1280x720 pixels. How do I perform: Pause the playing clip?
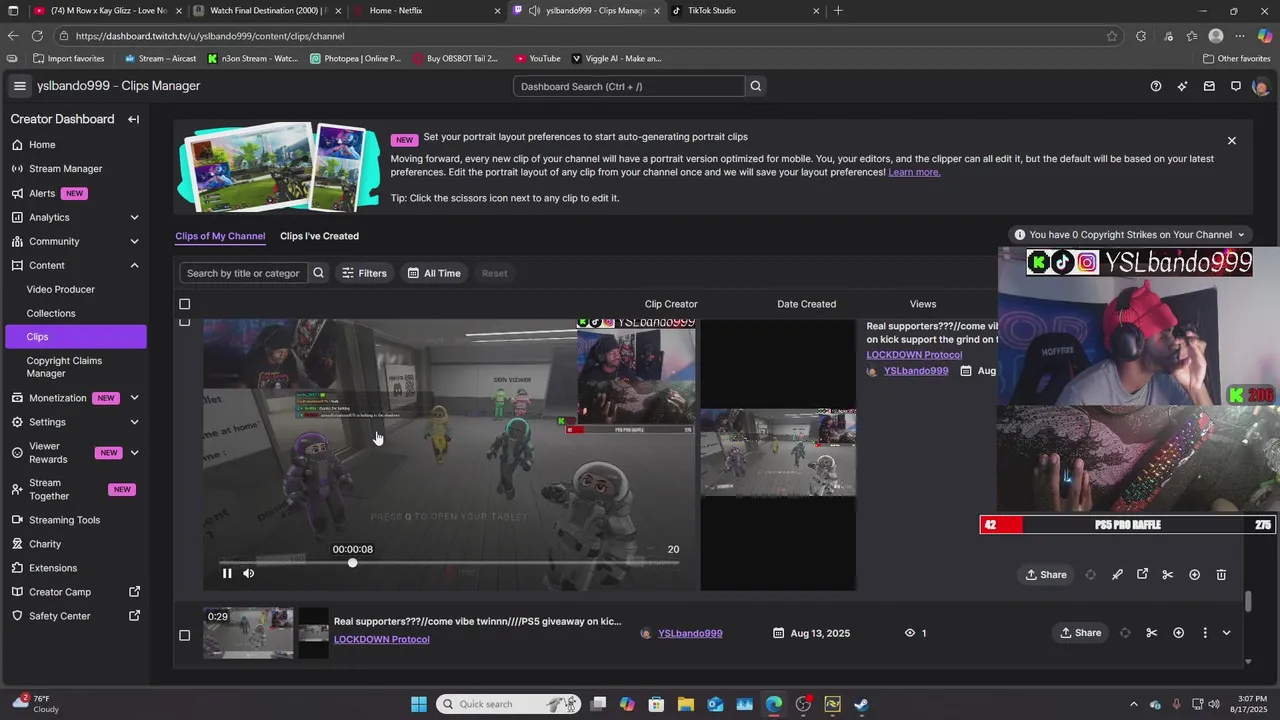click(227, 573)
